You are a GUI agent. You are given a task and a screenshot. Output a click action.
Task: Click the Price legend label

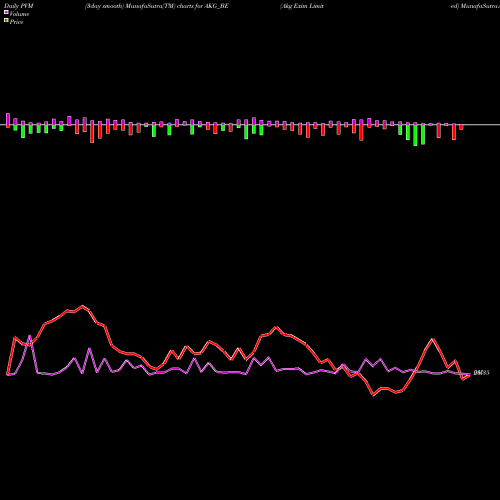click(16, 22)
